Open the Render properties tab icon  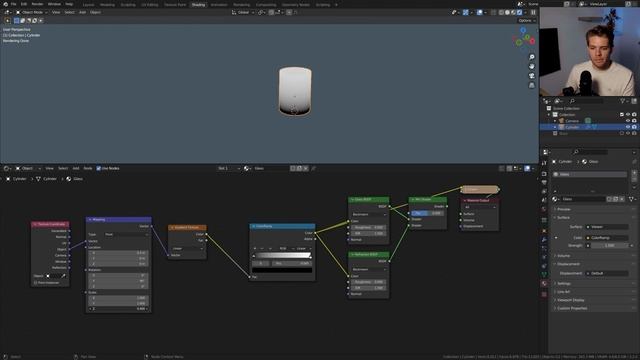pyautogui.click(x=544, y=173)
